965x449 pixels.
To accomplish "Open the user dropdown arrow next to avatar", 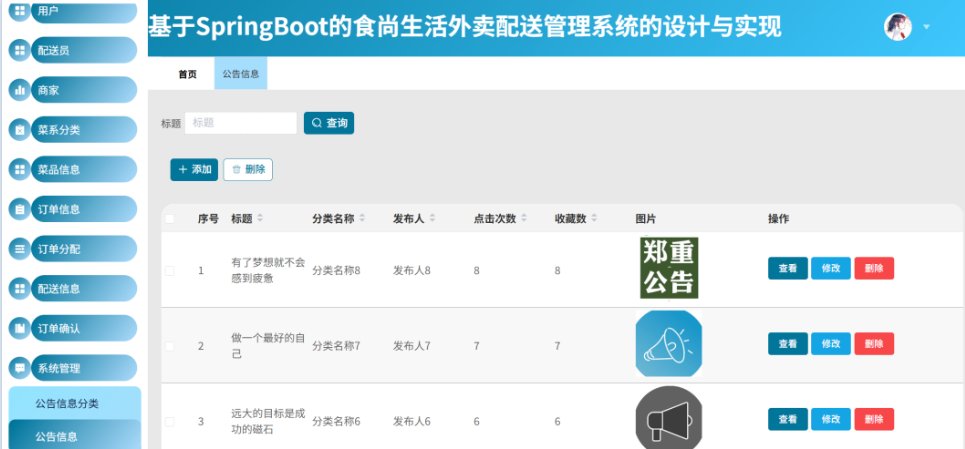I will [x=926, y=27].
